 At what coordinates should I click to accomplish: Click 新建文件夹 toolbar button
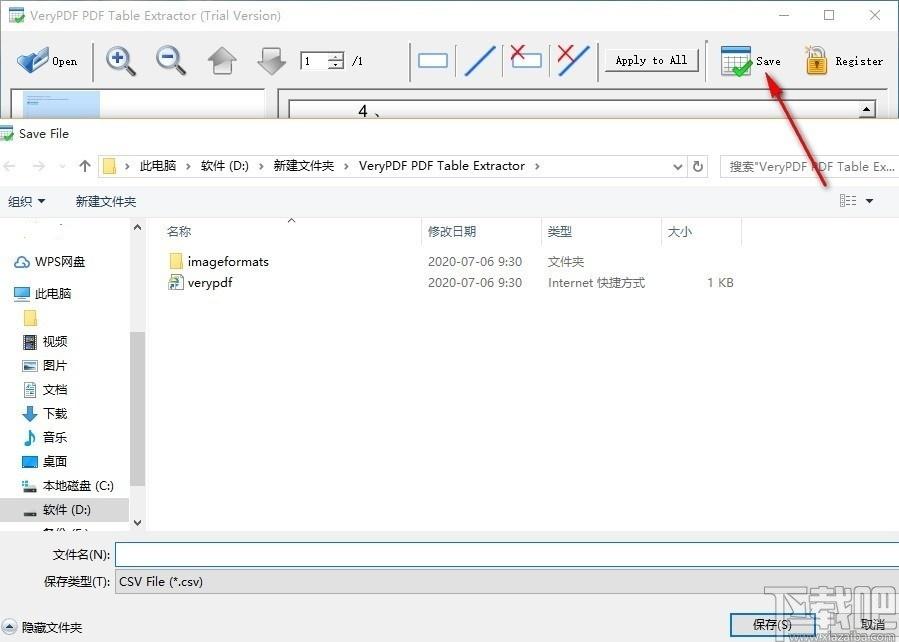click(106, 201)
